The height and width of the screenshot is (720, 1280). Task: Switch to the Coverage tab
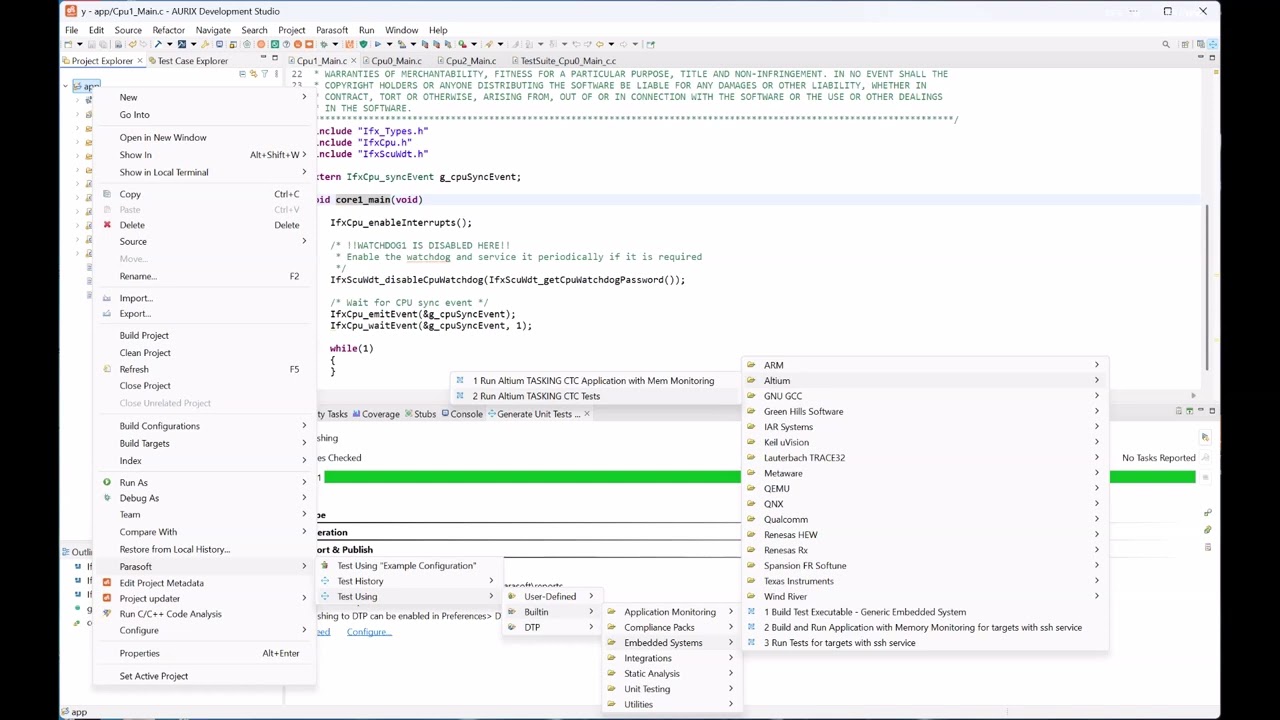click(x=375, y=414)
